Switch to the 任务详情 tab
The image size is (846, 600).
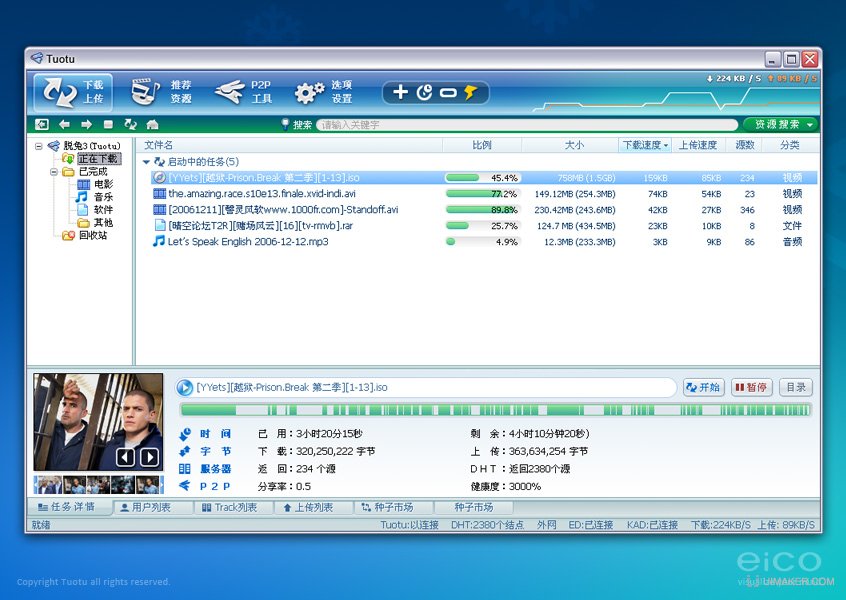click(70, 507)
